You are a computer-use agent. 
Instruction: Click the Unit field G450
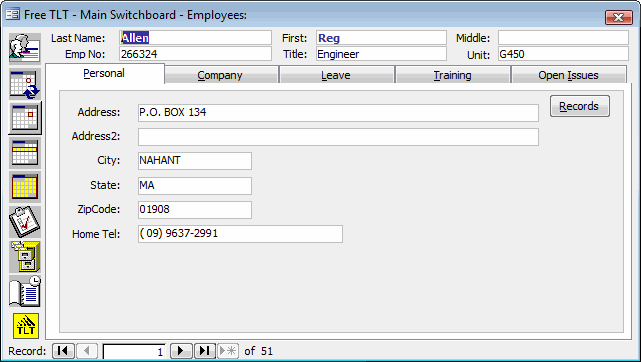point(563,54)
